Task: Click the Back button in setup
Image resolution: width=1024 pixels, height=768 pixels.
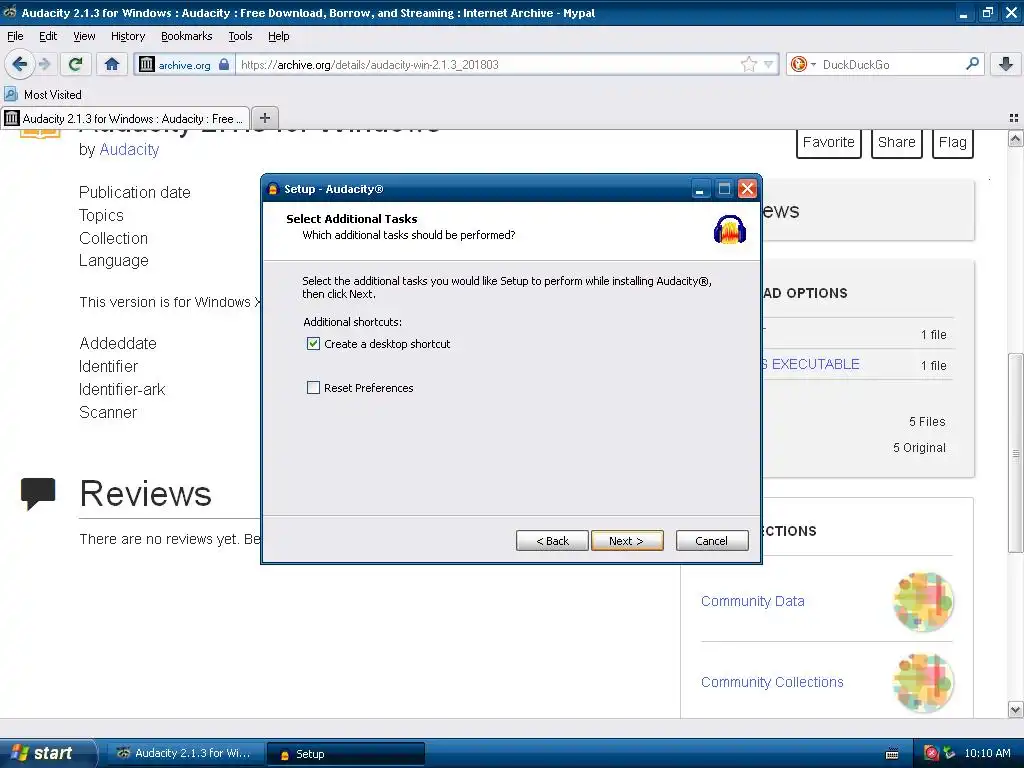Action: coord(552,540)
